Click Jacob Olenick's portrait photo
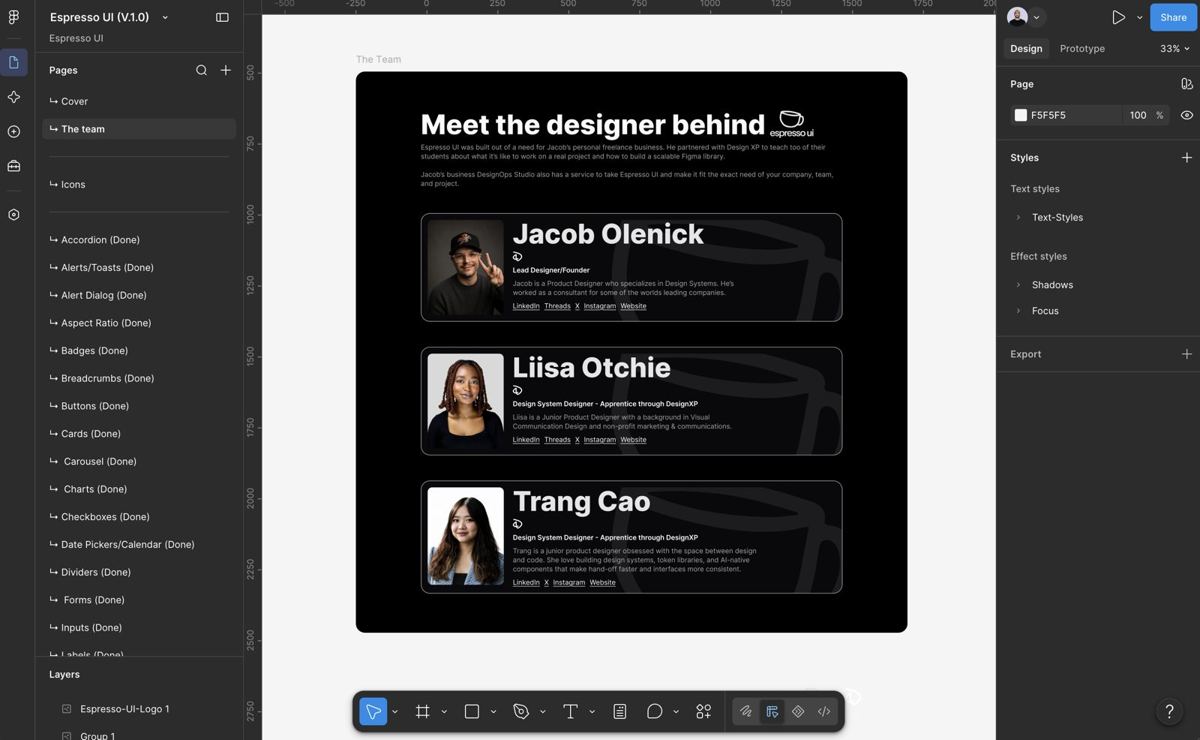Screen dimensions: 1200x740 point(465,267)
